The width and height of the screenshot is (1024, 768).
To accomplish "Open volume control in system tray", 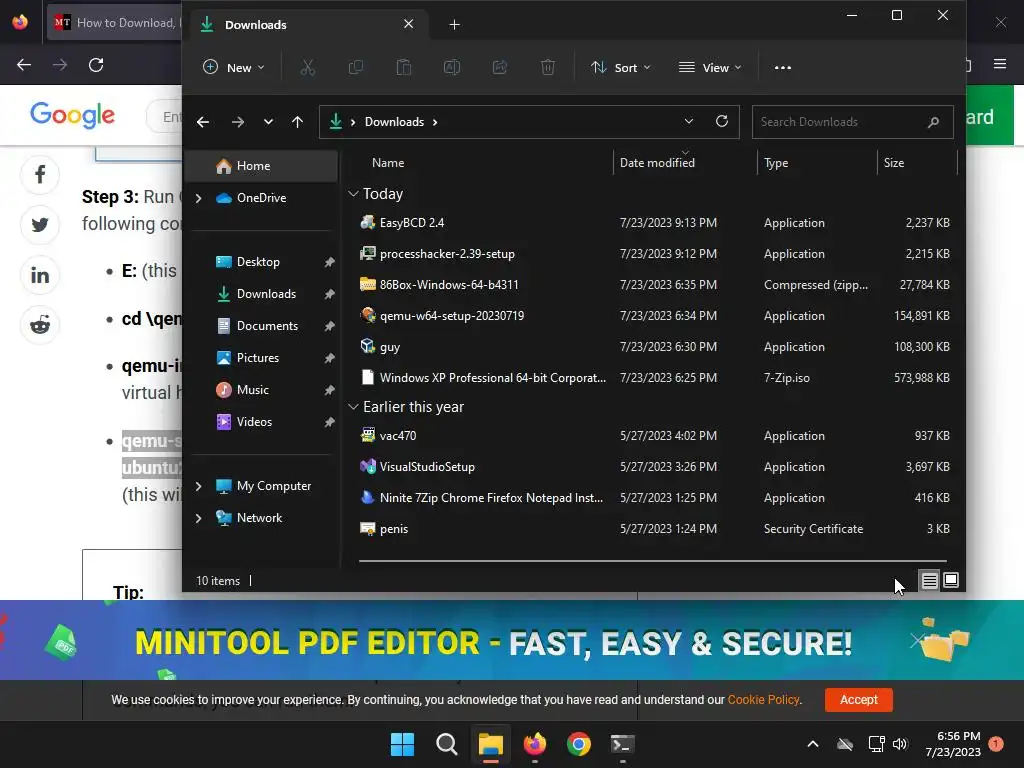I will [900, 744].
